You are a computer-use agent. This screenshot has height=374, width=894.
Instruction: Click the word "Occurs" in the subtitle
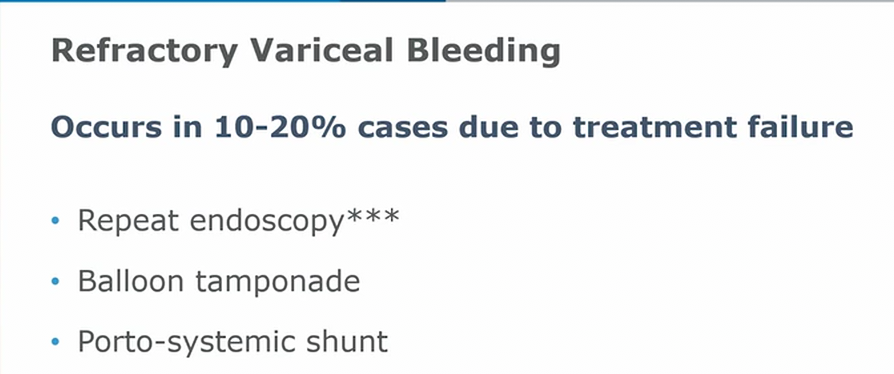105,128
